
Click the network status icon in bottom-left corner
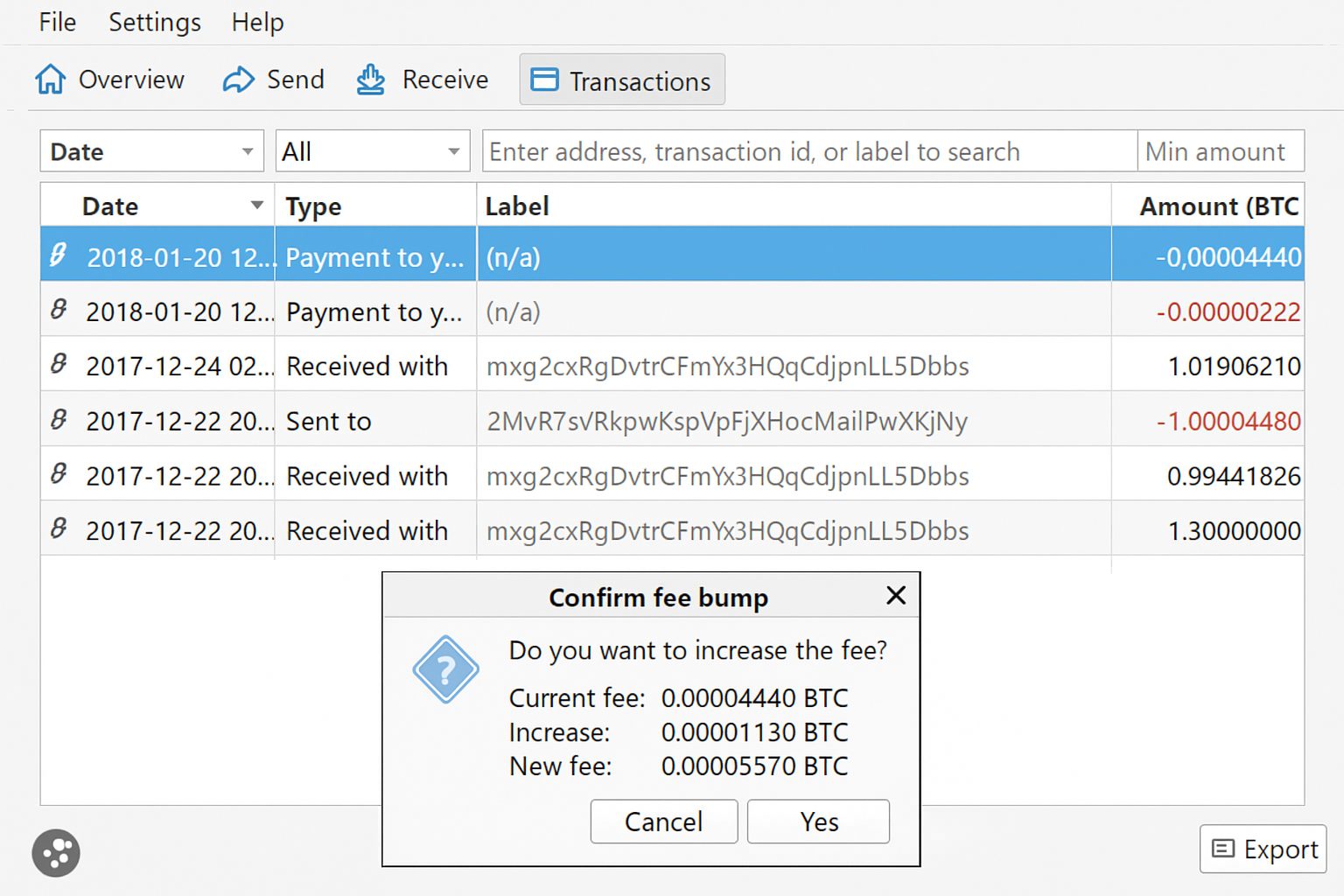pos(55,852)
